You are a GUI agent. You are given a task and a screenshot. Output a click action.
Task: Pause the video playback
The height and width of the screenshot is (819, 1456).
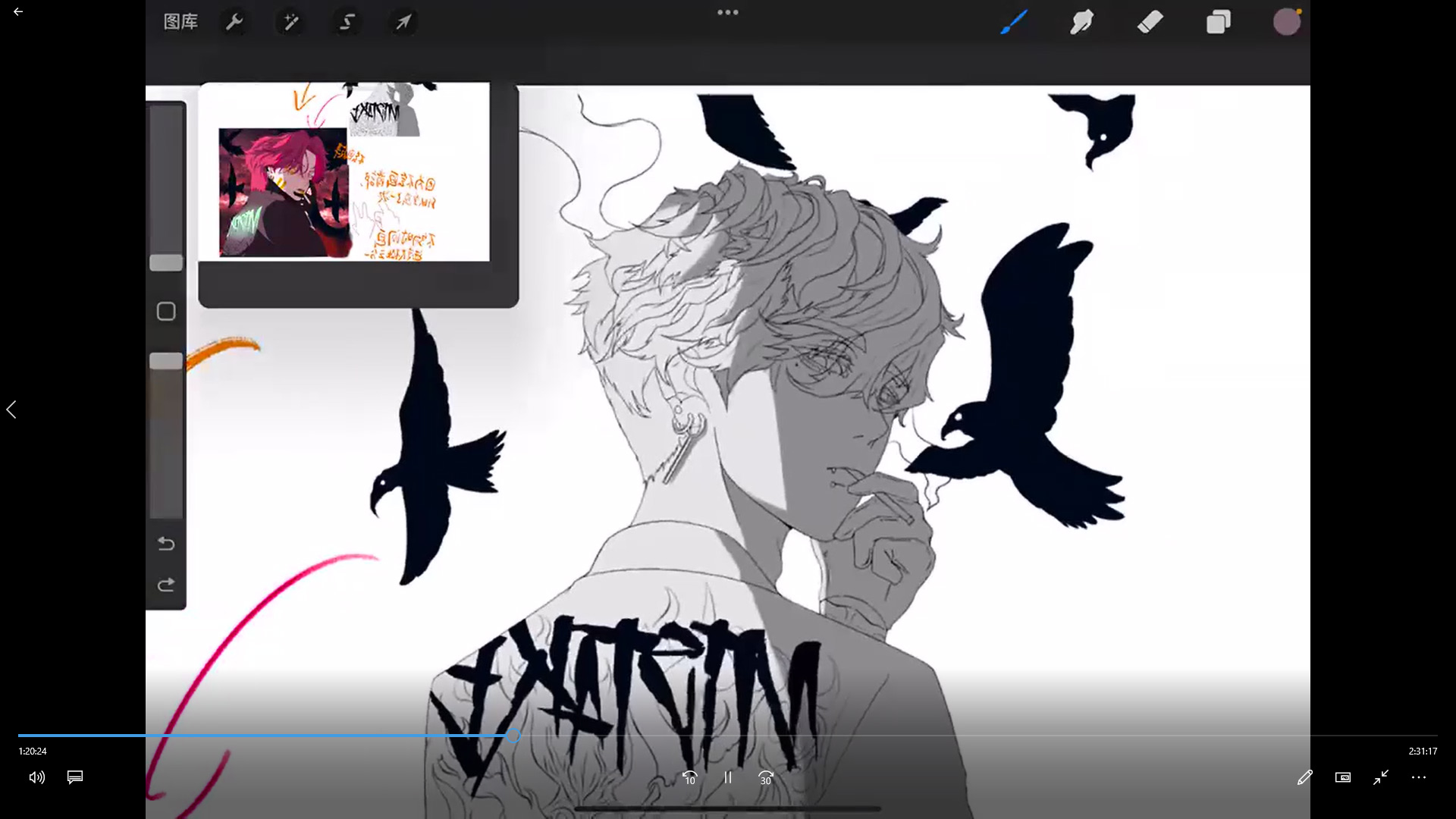pyautogui.click(x=728, y=777)
